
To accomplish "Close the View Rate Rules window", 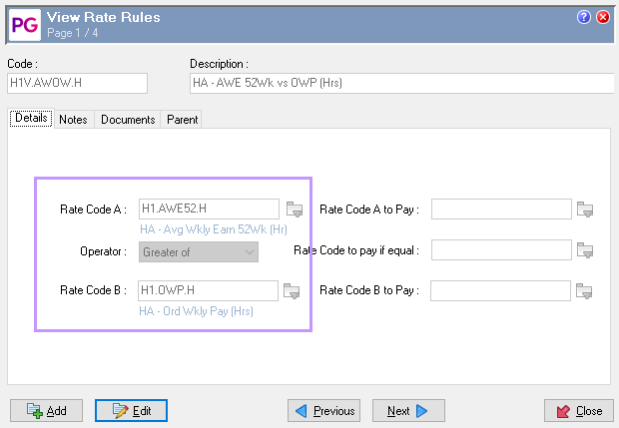I will tap(603, 17).
